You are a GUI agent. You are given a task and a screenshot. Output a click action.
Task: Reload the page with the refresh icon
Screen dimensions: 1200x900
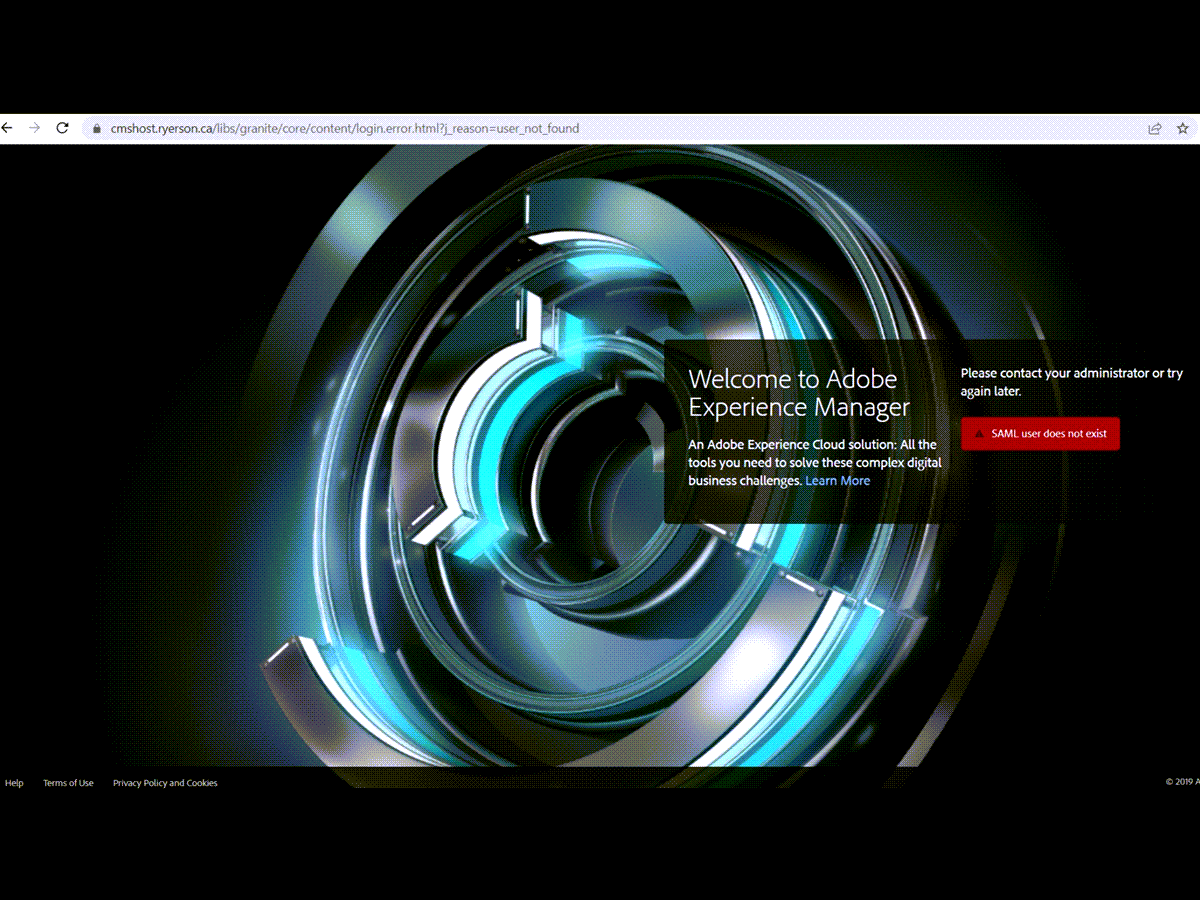(62, 128)
